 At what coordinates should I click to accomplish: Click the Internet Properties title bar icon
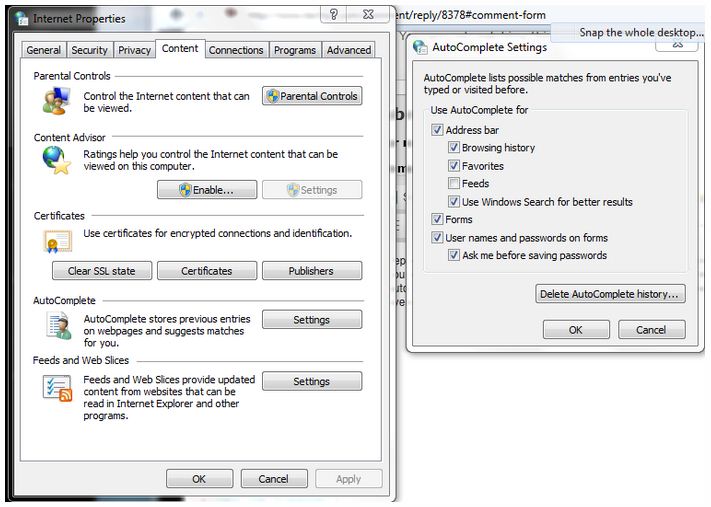click(21, 18)
